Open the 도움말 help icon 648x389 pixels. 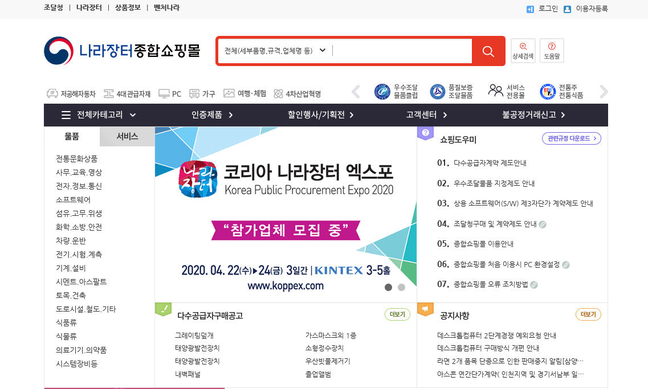pyautogui.click(x=552, y=51)
